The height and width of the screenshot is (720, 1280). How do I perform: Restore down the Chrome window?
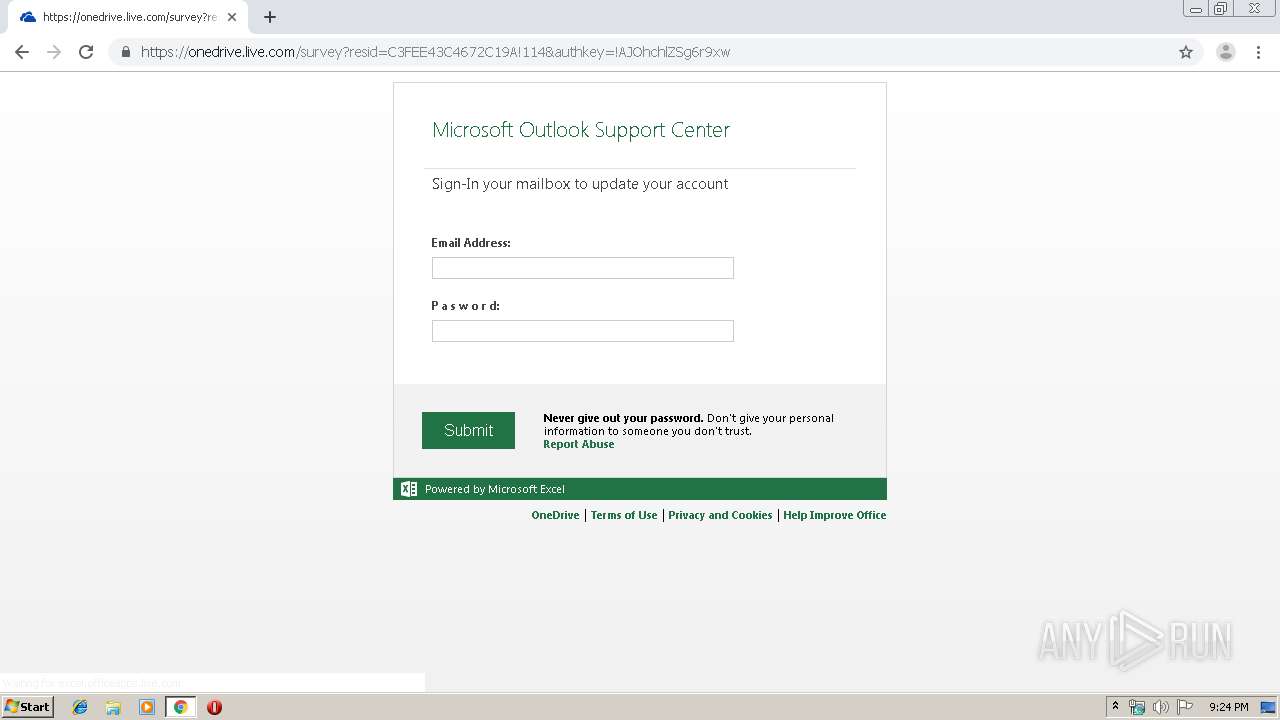1221,9
